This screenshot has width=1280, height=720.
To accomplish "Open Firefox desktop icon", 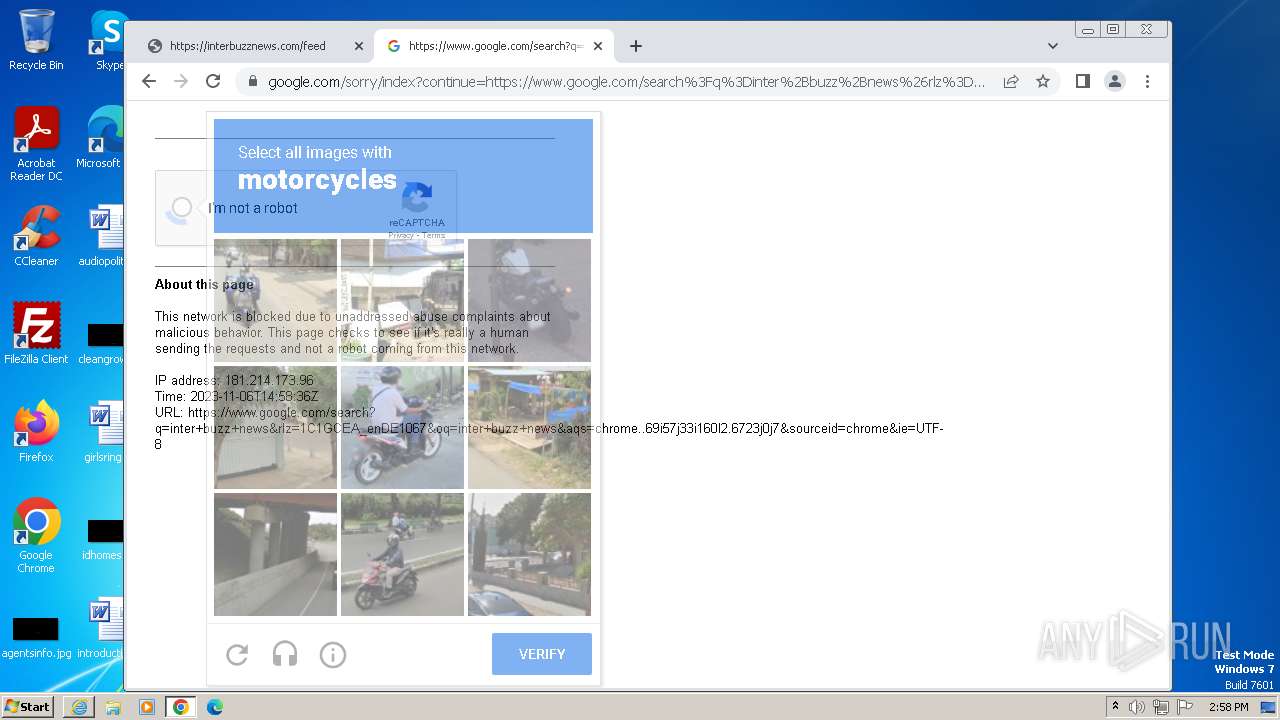I will click(36, 431).
